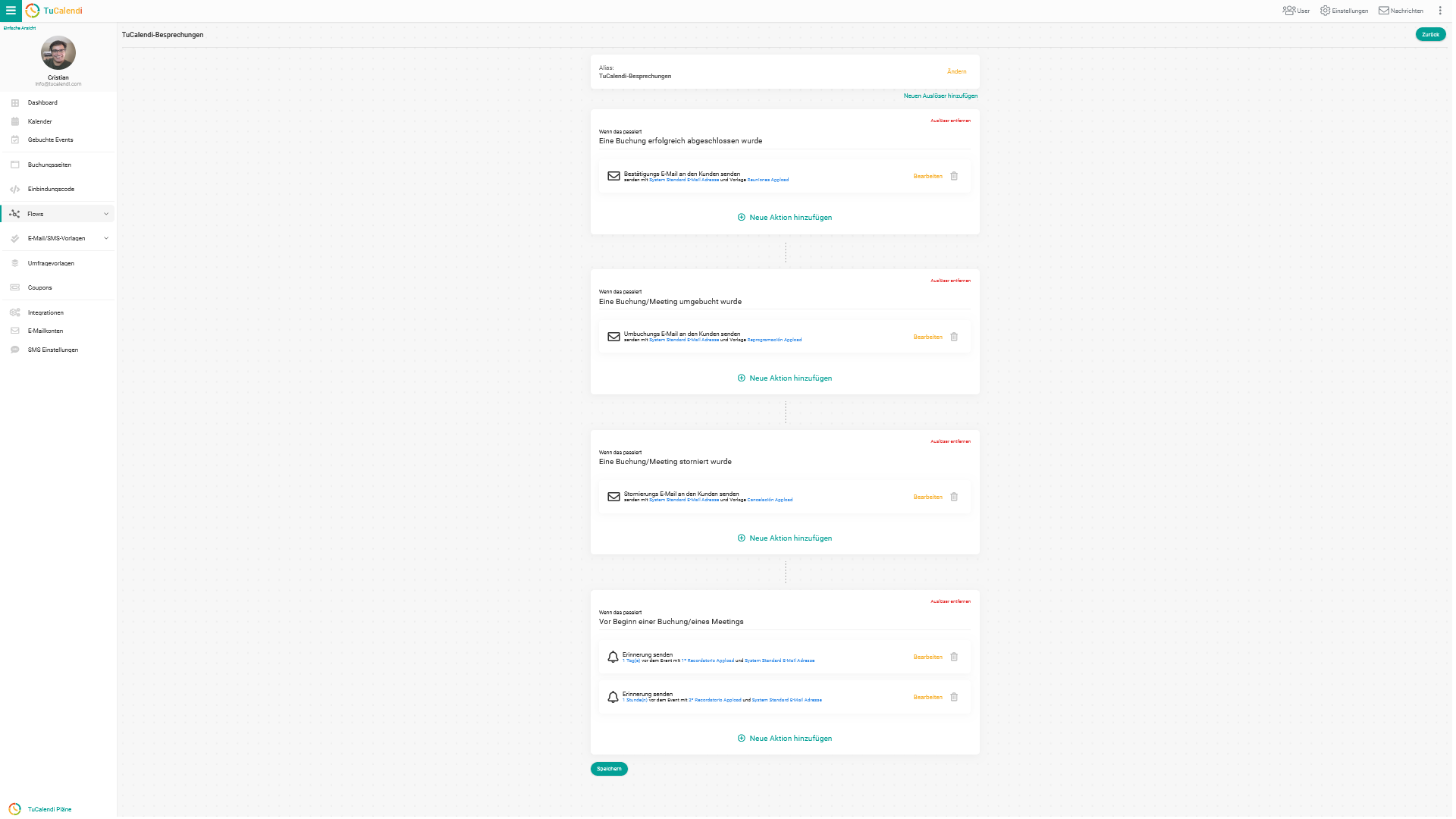Click the Bestätigungs E-Mail envelope icon

[x=613, y=177]
